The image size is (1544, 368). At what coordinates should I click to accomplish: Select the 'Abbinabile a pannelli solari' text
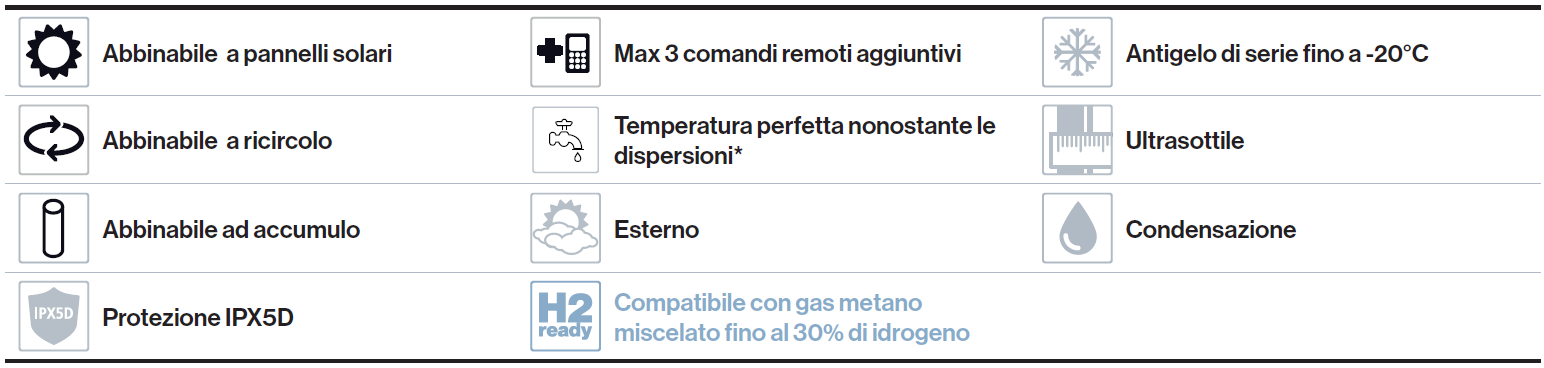247,53
